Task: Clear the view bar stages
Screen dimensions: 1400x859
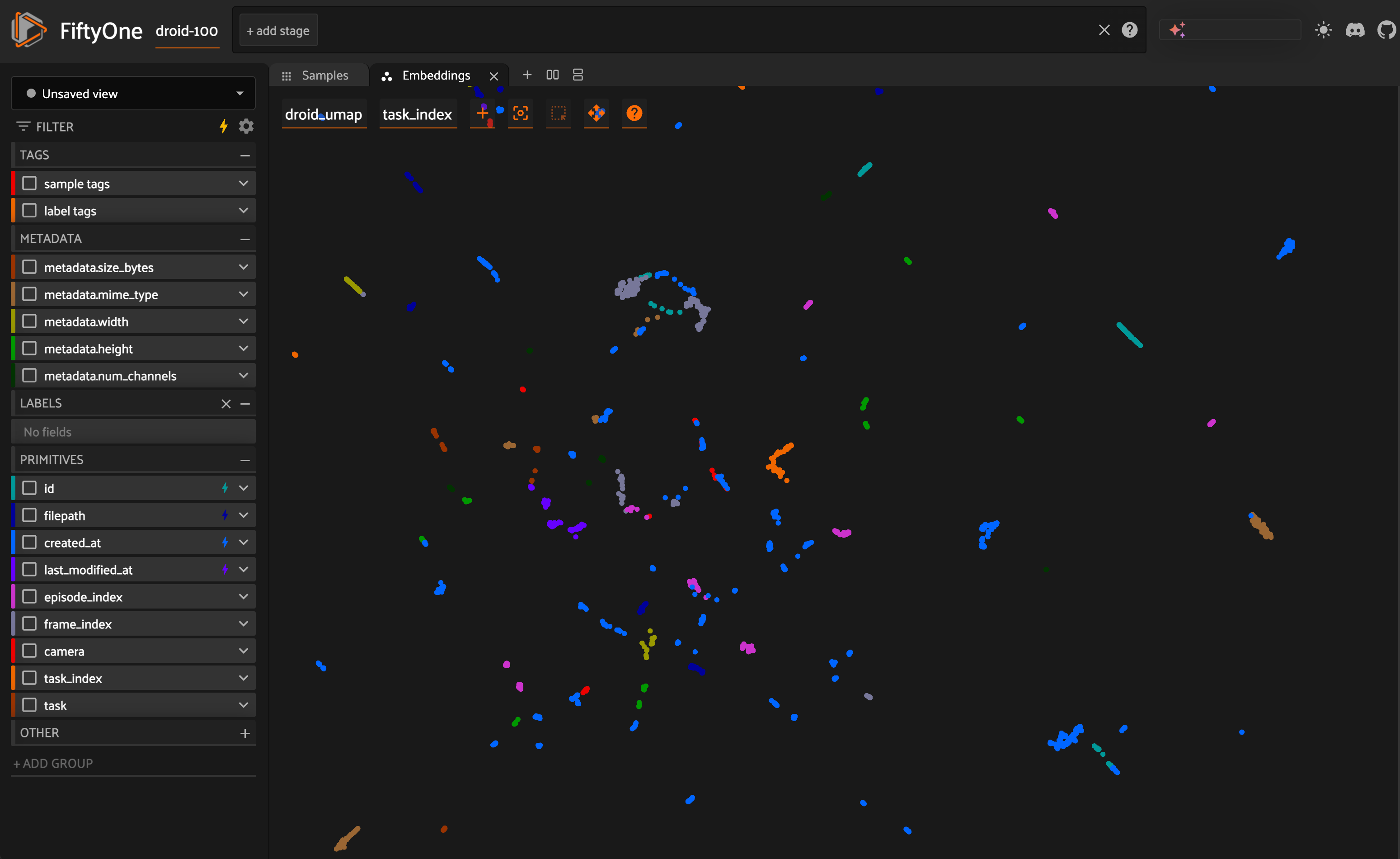Action: 1104,30
